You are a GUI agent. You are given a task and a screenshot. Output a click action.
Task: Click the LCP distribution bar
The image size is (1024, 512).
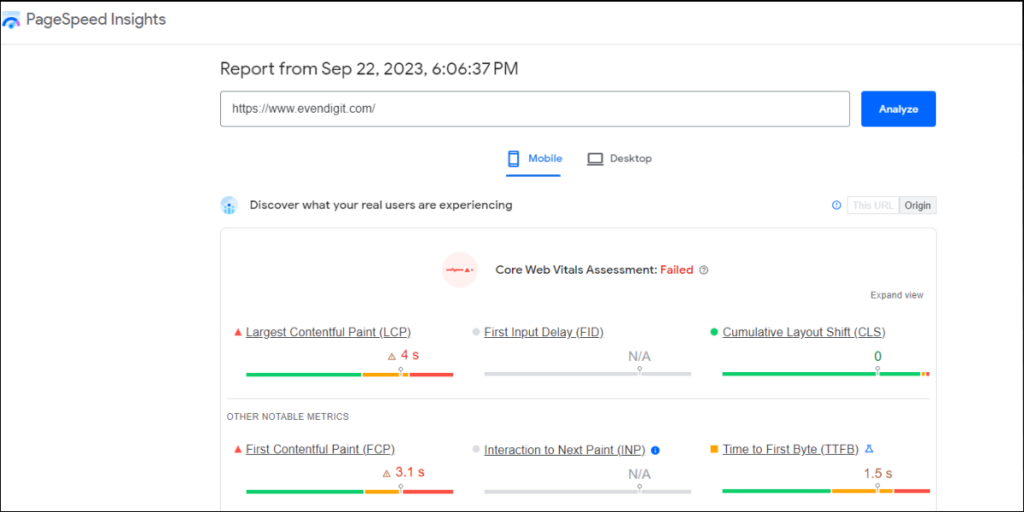[349, 374]
